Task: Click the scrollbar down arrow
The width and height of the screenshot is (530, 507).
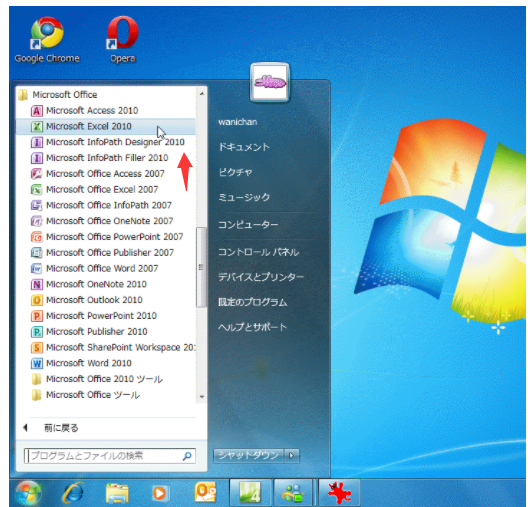Action: [x=202, y=397]
